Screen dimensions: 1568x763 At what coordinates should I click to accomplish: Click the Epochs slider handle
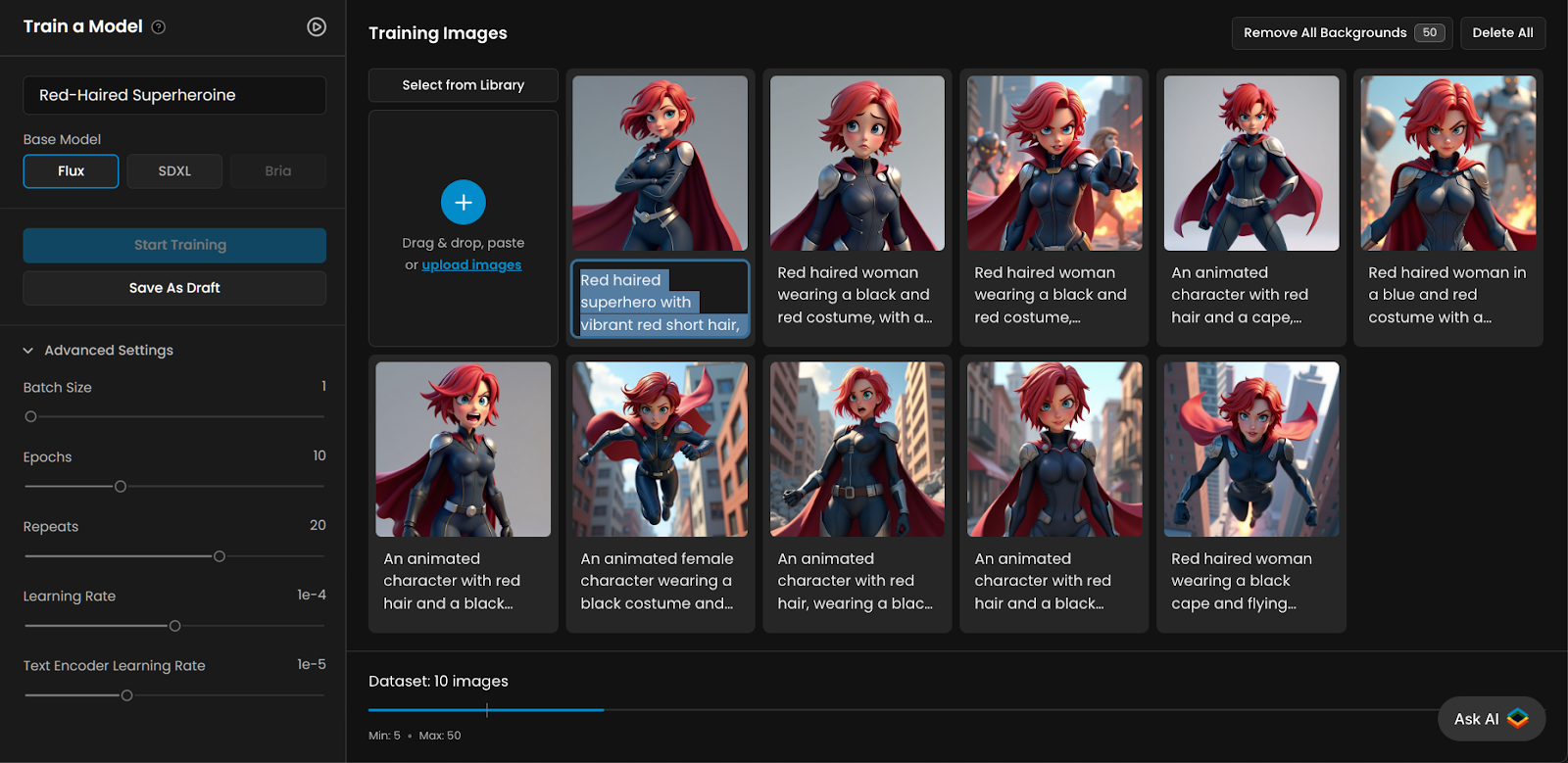[121, 487]
